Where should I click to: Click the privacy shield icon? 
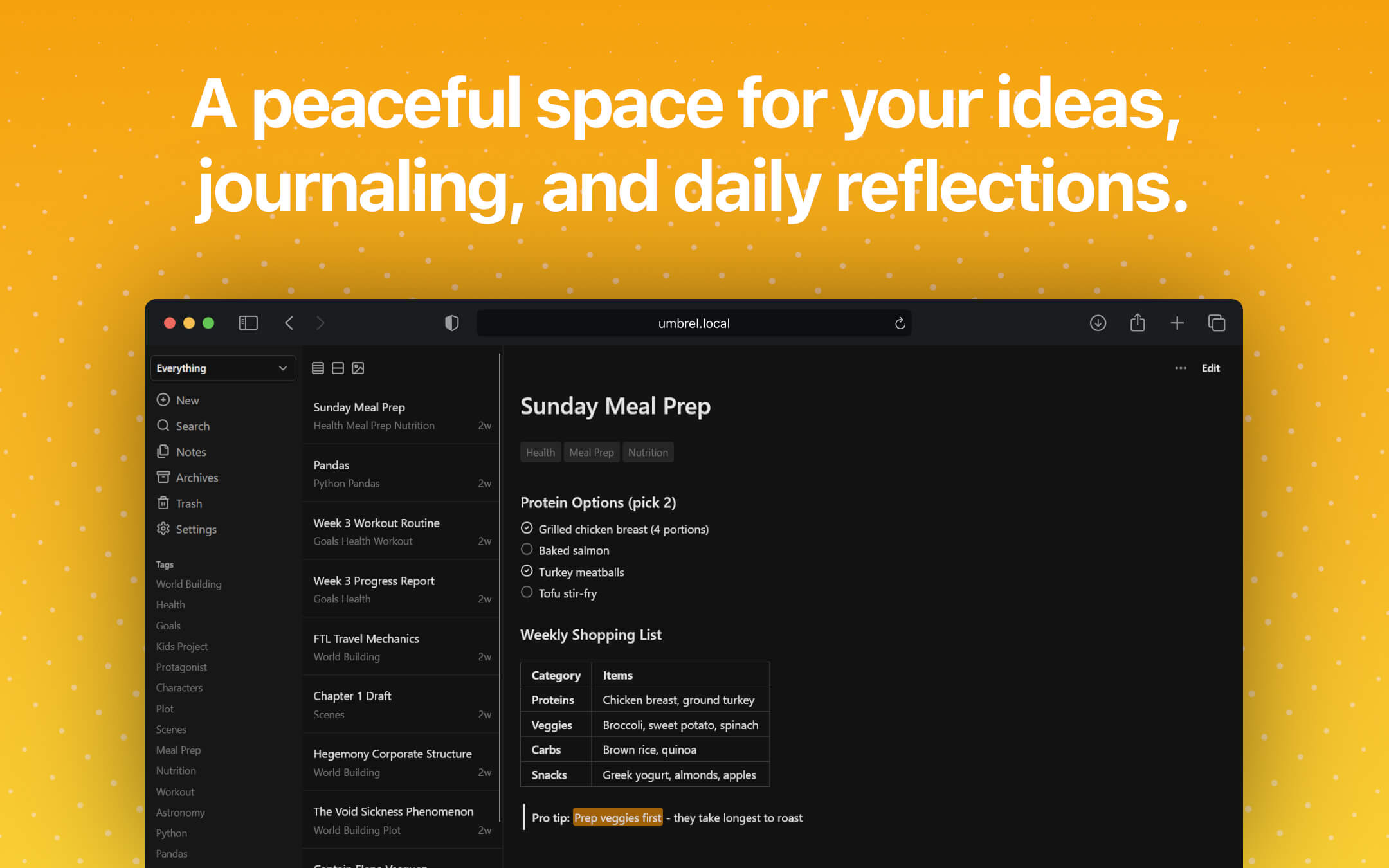(451, 323)
